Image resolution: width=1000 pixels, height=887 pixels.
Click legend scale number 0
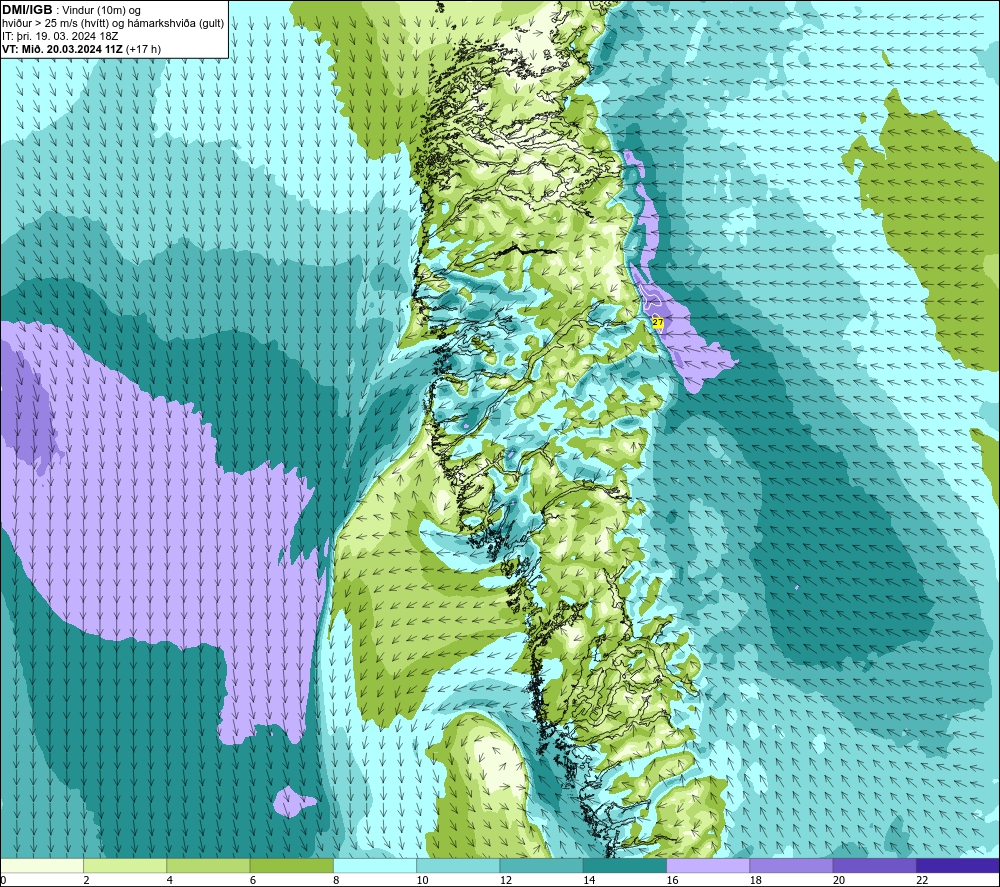click(3, 880)
